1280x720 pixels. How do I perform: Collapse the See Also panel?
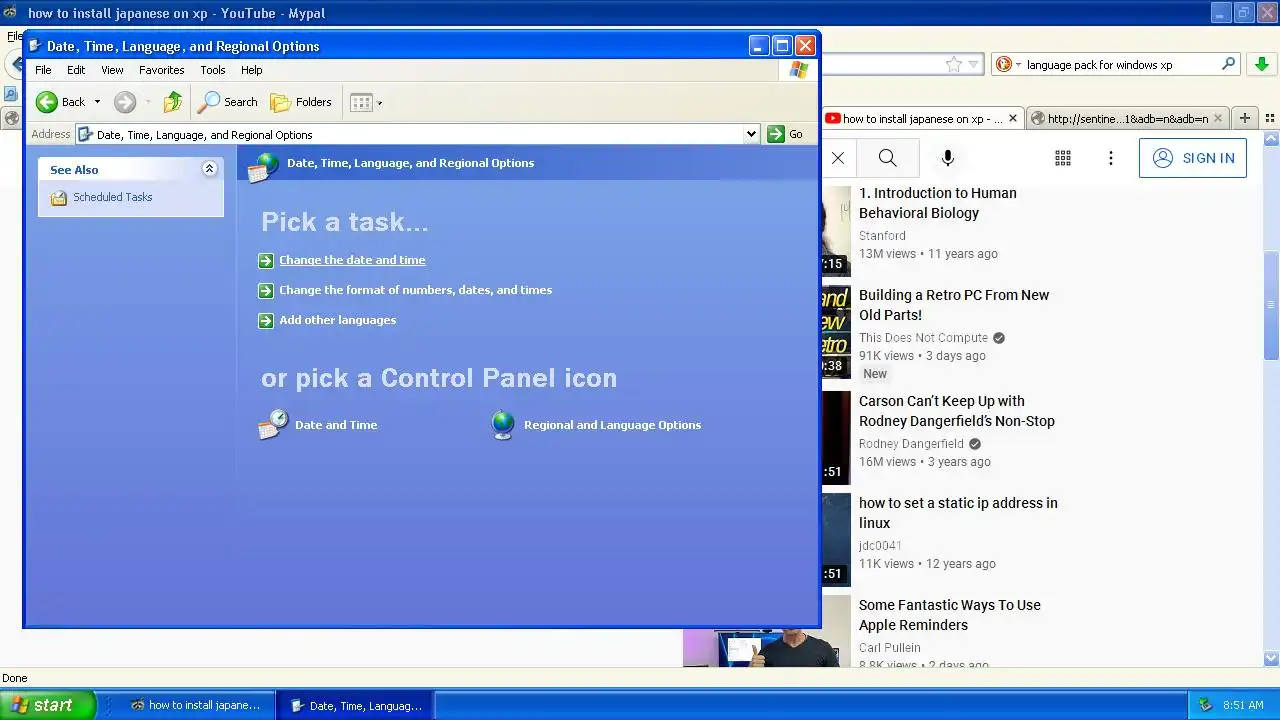click(x=209, y=169)
